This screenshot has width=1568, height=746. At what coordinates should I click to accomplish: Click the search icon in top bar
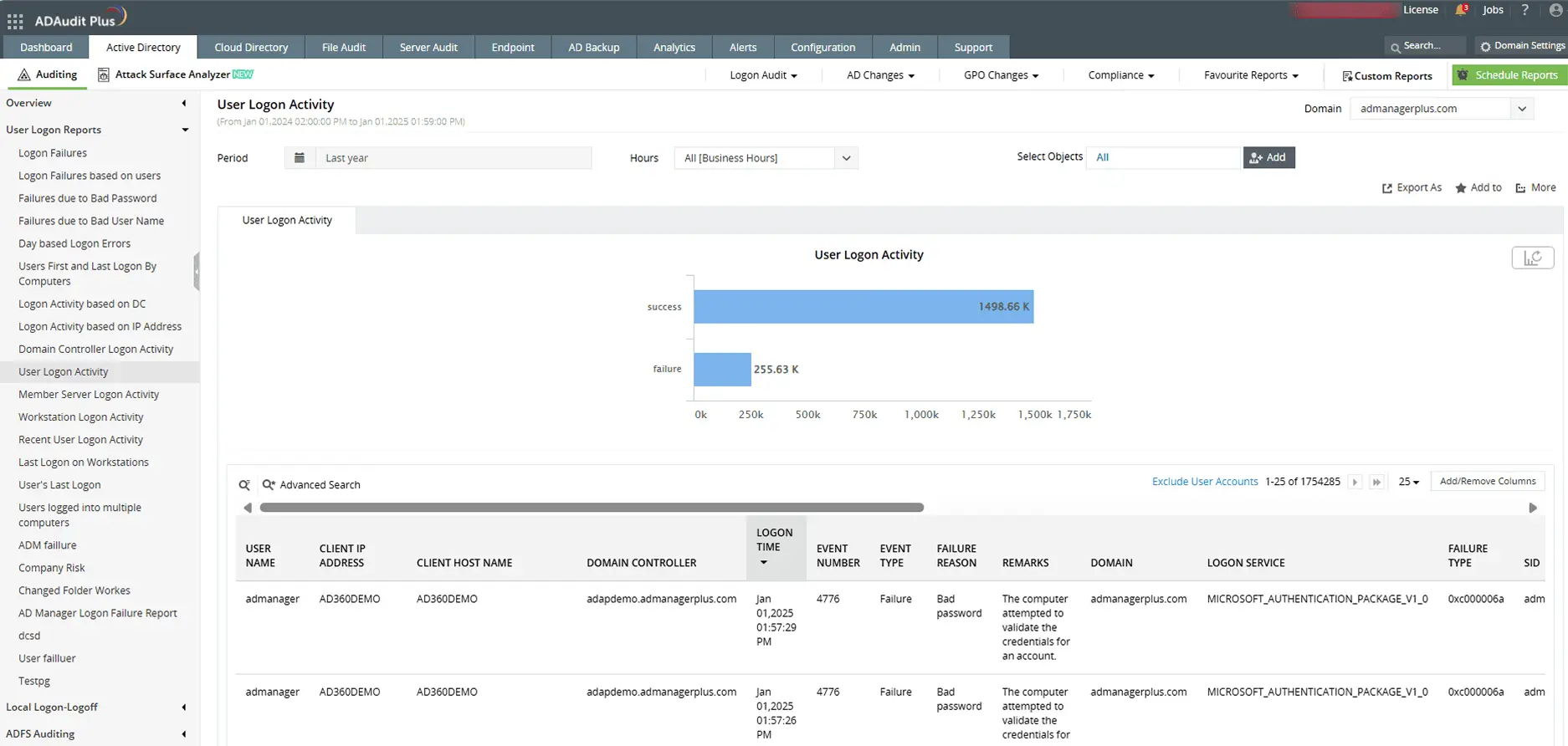click(1395, 47)
